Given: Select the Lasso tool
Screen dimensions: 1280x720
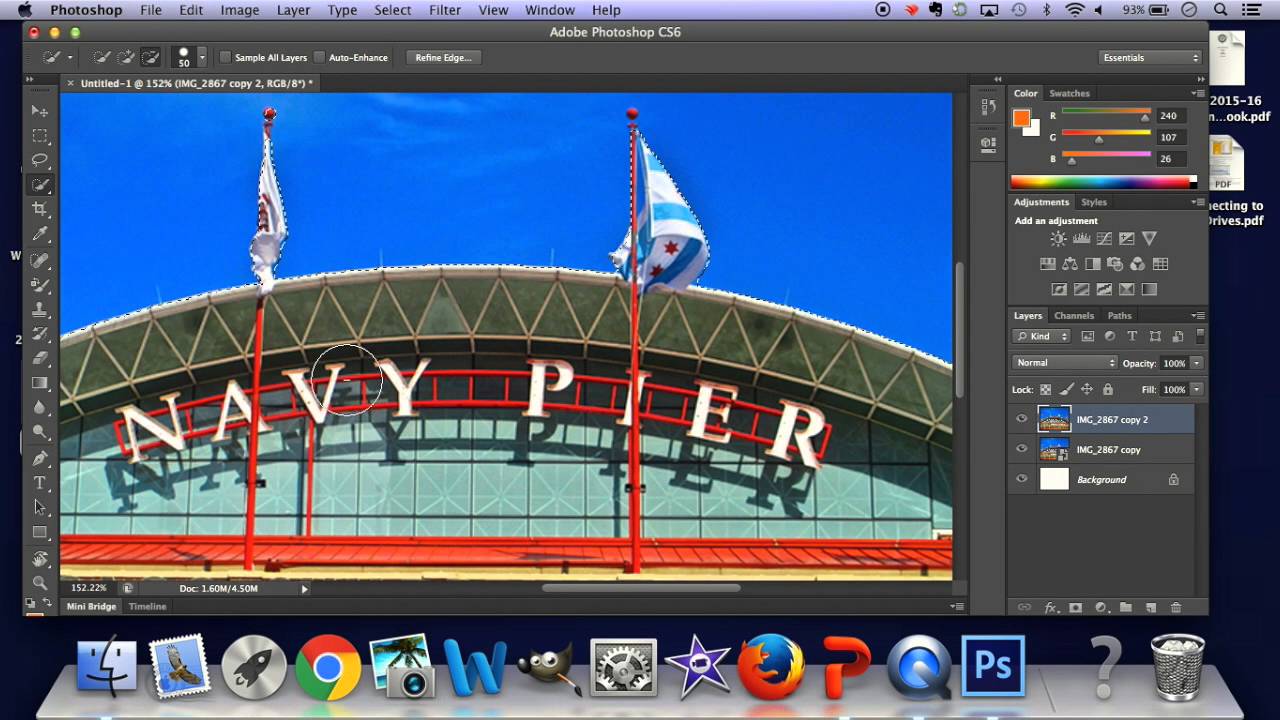Looking at the screenshot, I should [40, 160].
